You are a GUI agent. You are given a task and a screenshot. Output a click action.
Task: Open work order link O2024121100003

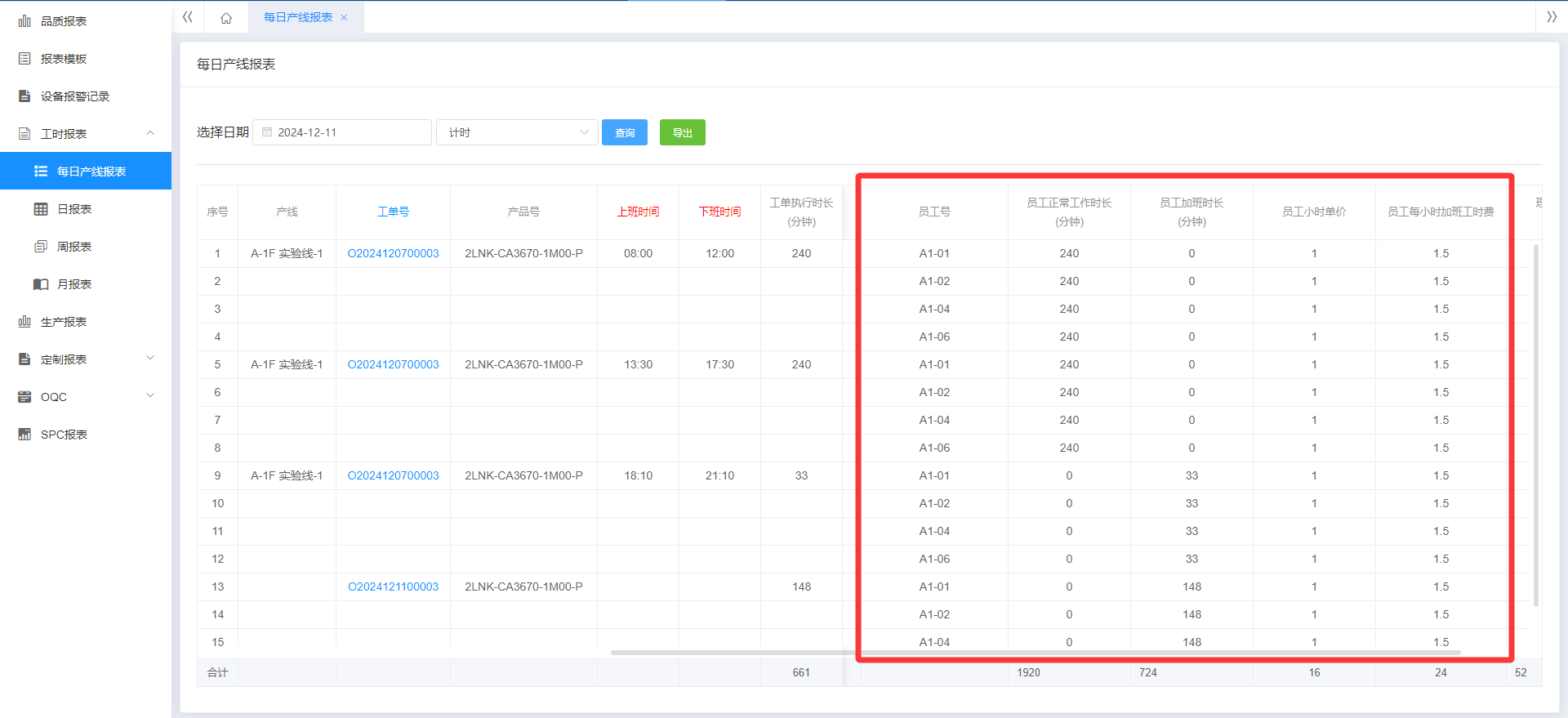tap(393, 586)
